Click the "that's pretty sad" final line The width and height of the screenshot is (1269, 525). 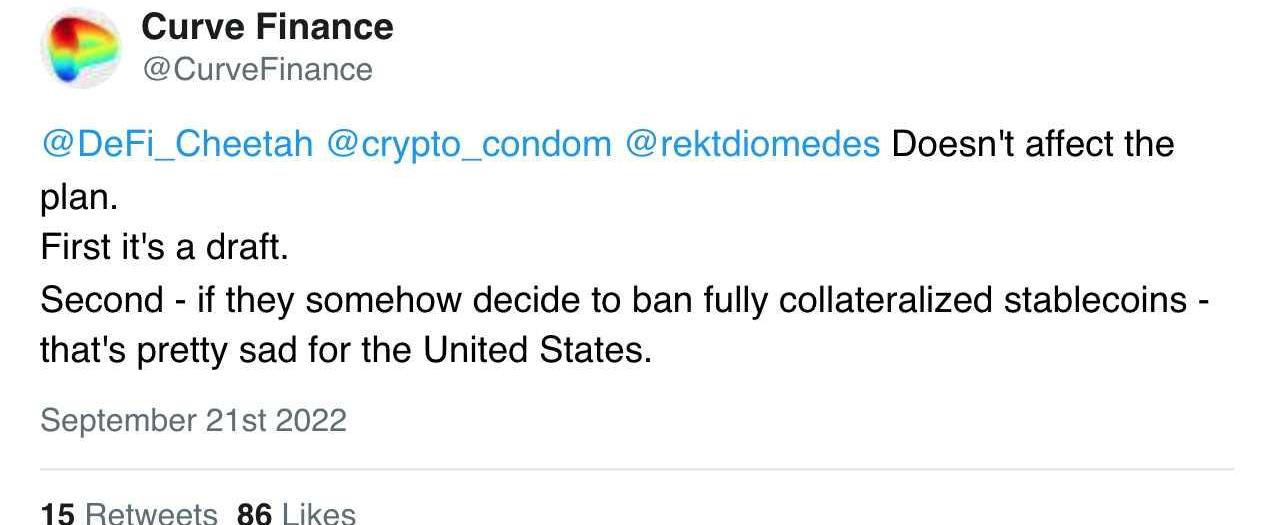tap(346, 350)
